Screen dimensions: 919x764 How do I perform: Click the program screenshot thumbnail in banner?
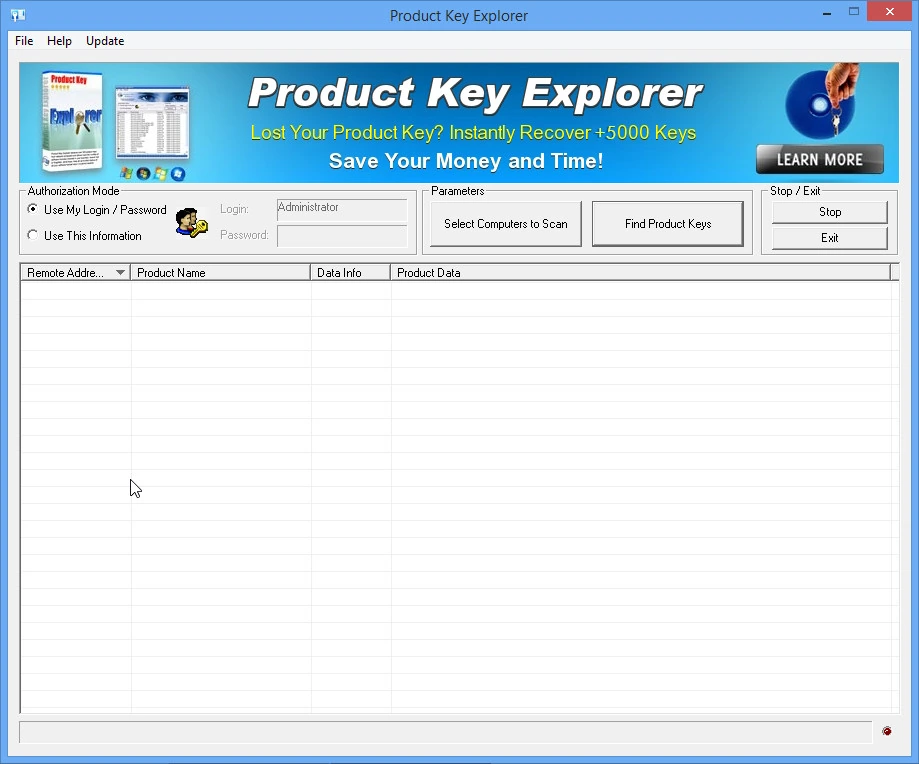tap(152, 123)
